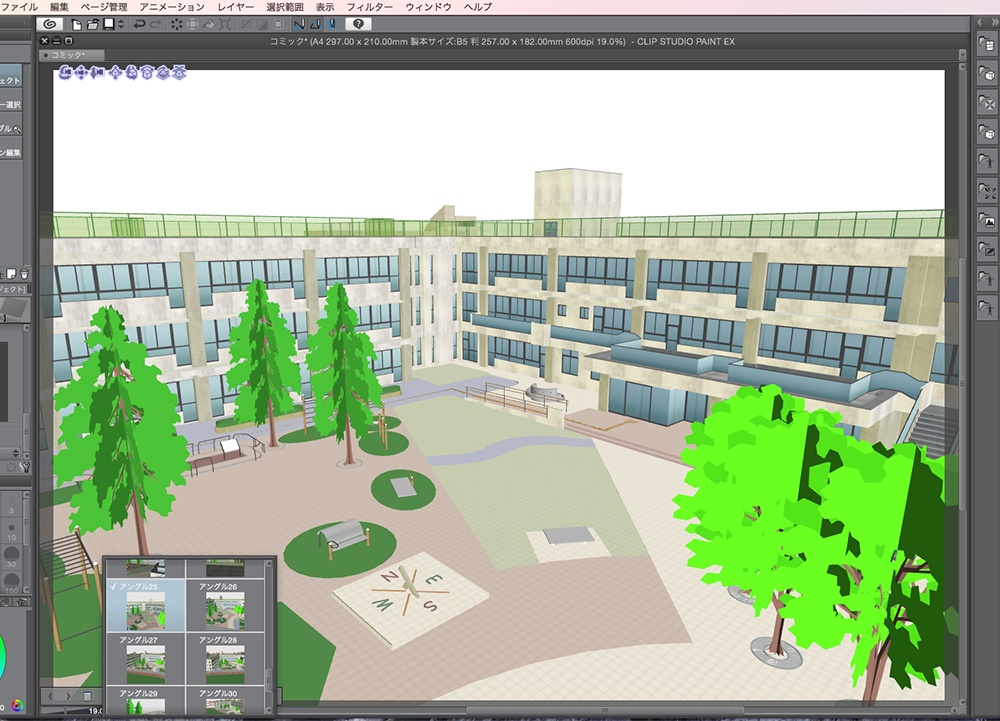Click the Save icon in the command bar
This screenshot has height=721, width=1000.
coord(108,24)
